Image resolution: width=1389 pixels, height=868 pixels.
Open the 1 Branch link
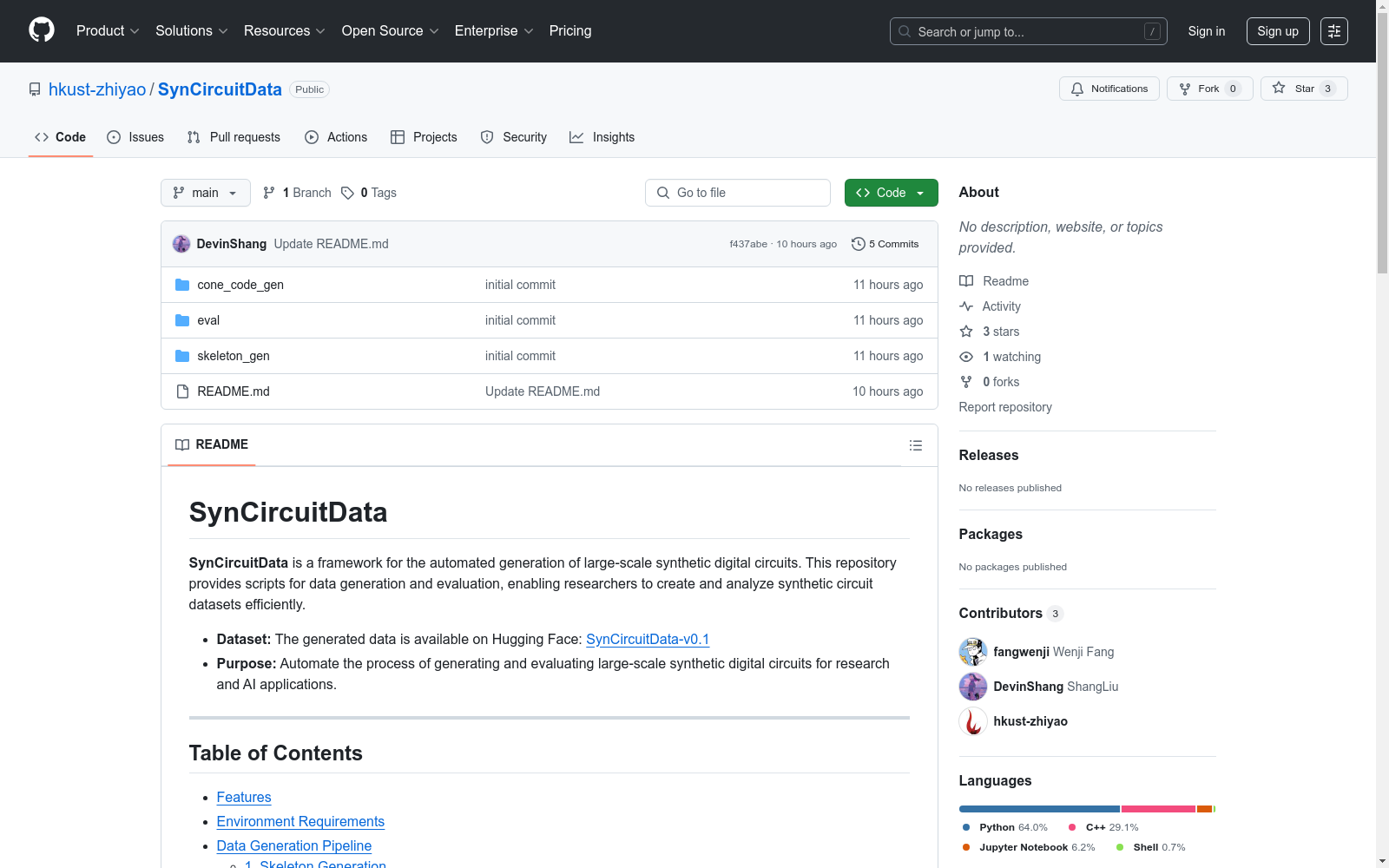click(298, 193)
